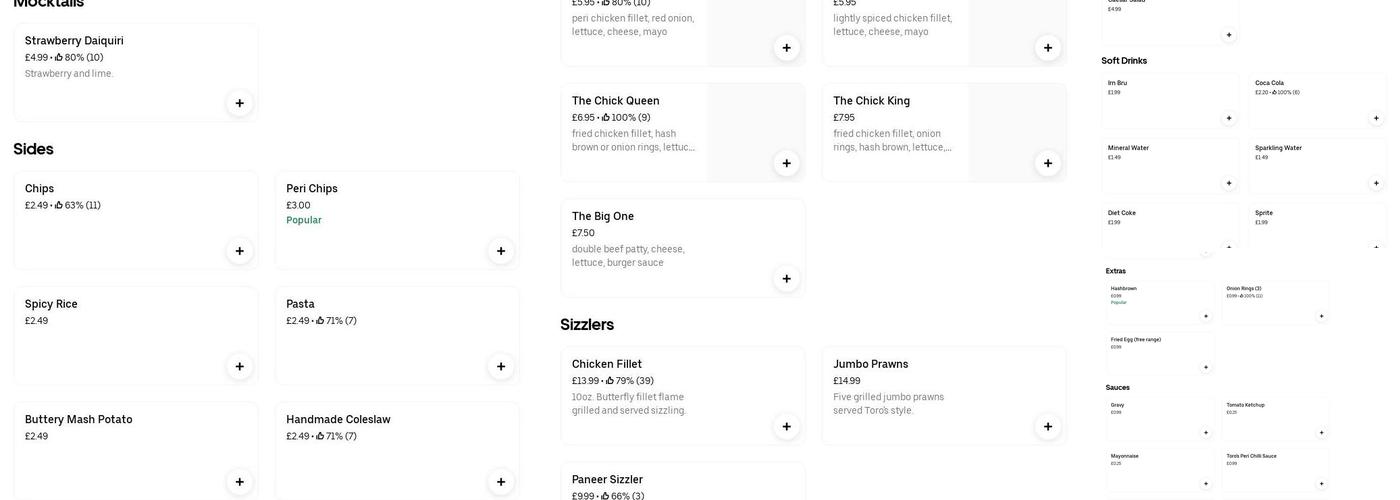
Task: Open the Paneer Sizzler item
Action: click(607, 480)
